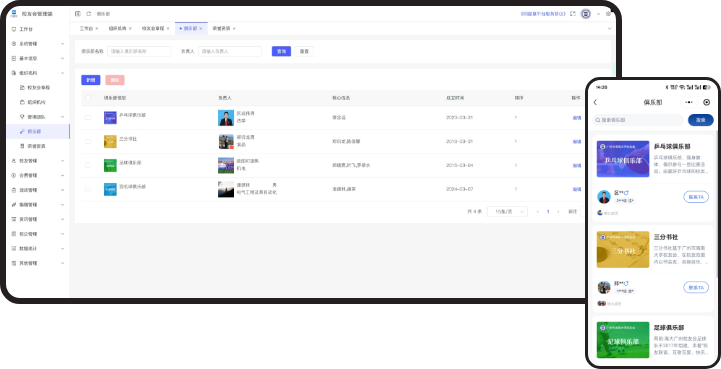Tap the back arrow in the phone app
The width and height of the screenshot is (721, 369).
pos(595,102)
